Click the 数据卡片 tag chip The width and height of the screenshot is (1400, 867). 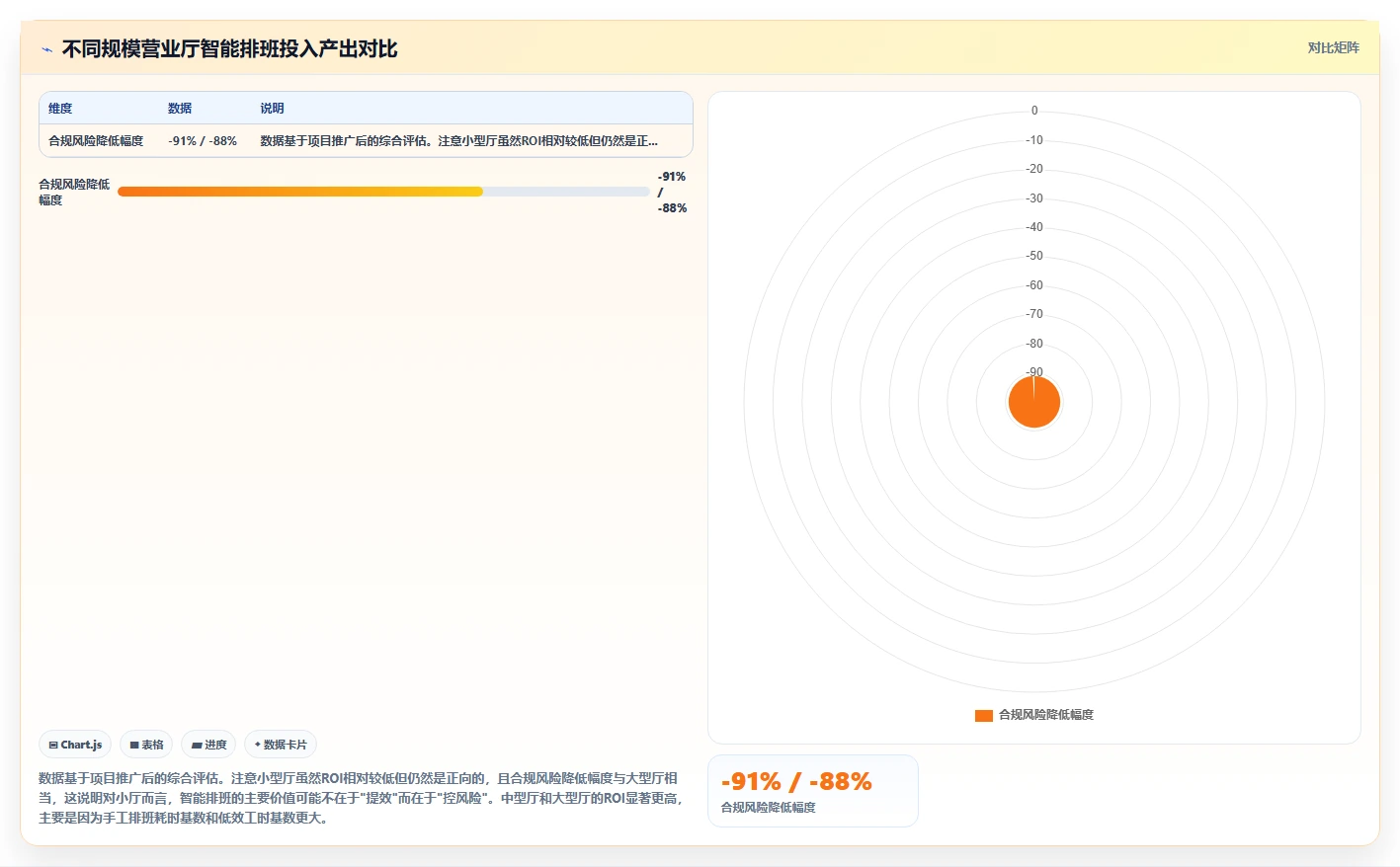[x=281, y=745]
